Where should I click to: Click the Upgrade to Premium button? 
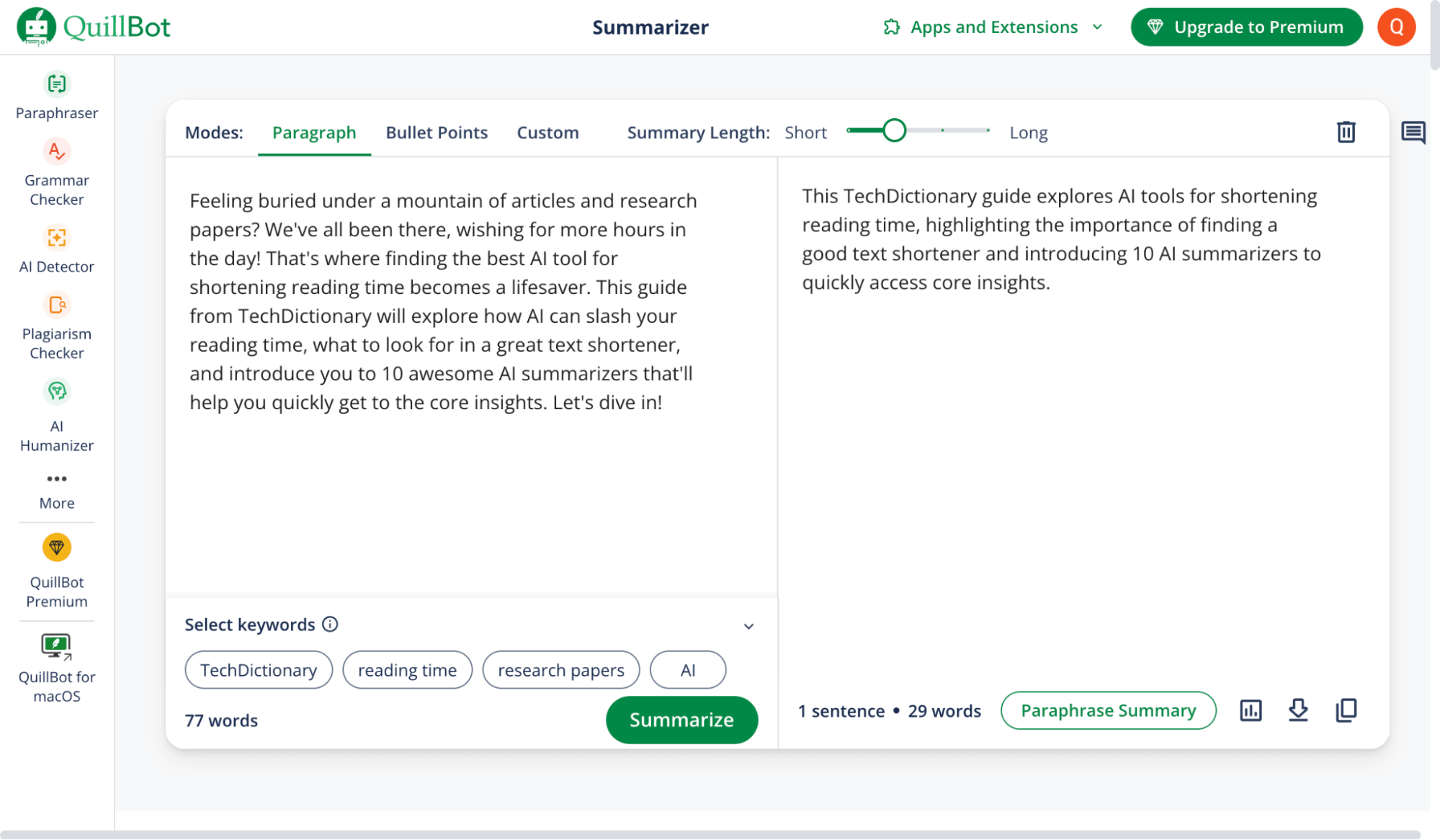(x=1246, y=27)
